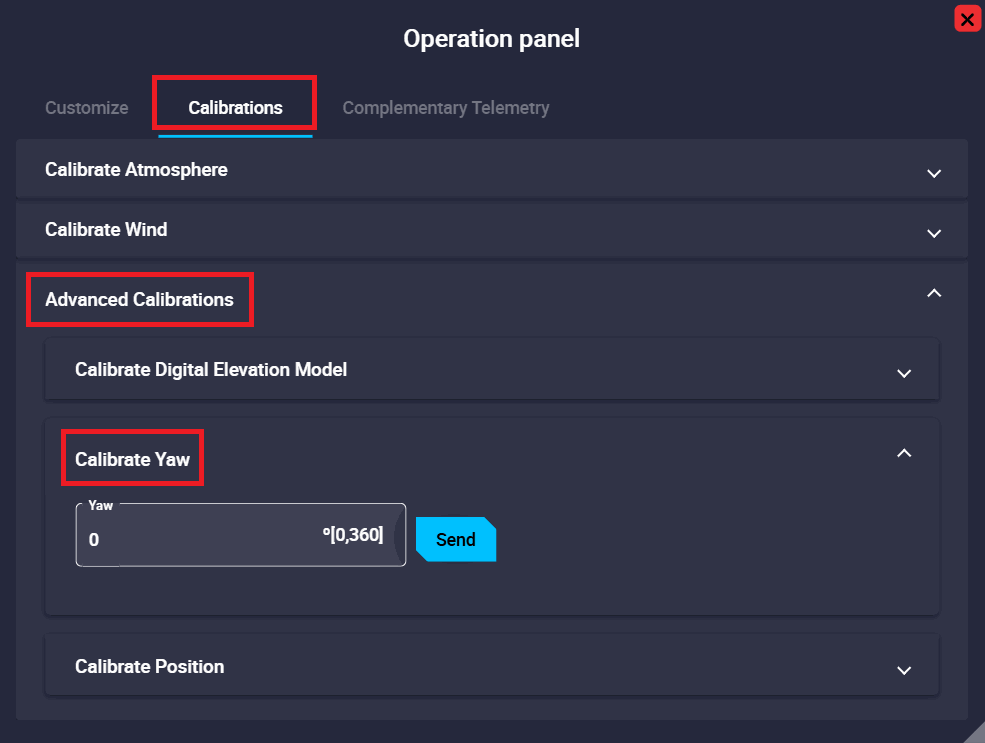This screenshot has height=743, width=985.
Task: Expand the Calibrate Position section title
Action: [149, 667]
